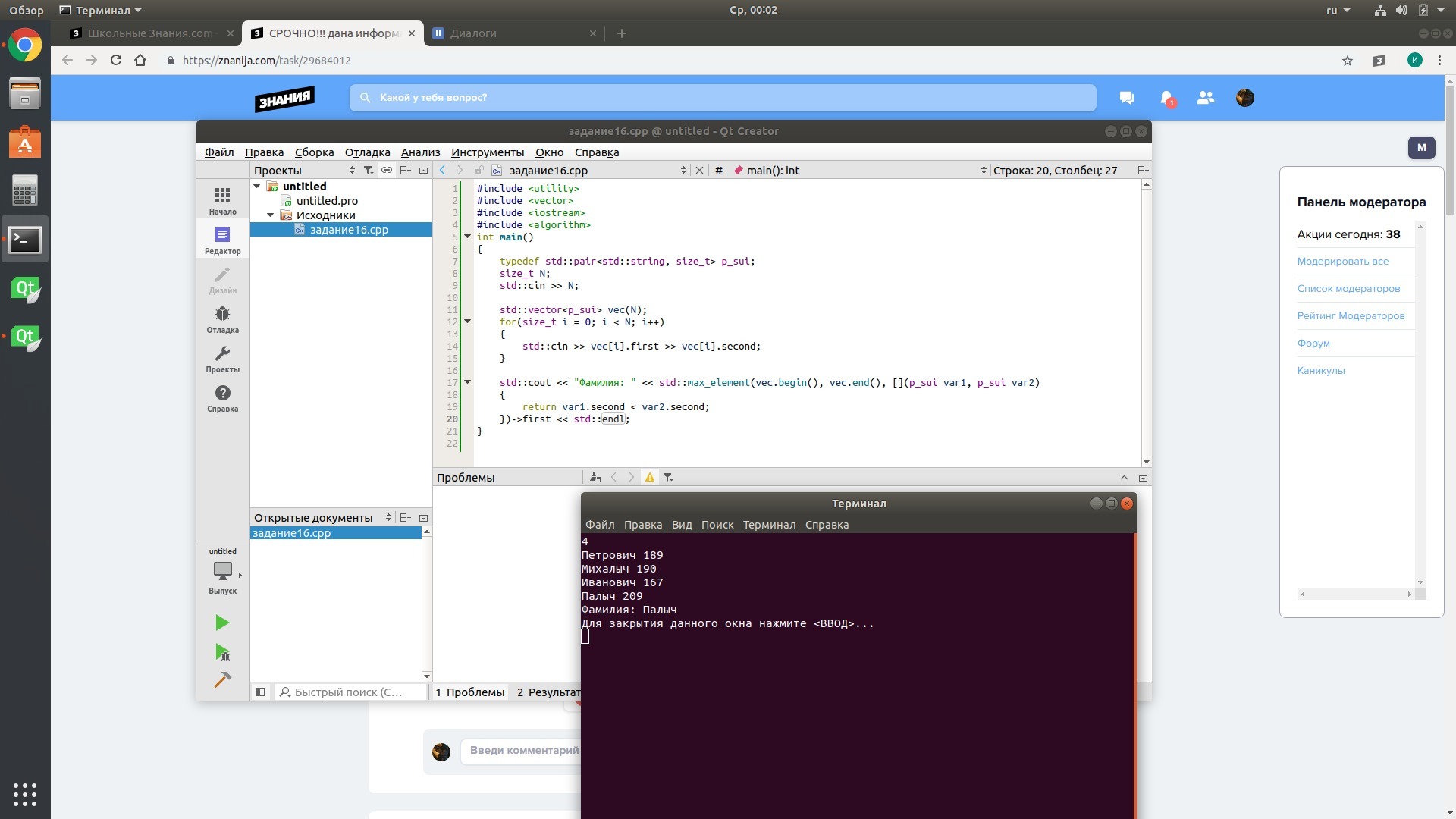Screen dimensions: 1456x819
Task: Open the Справка help mode icon
Action: [x=222, y=398]
